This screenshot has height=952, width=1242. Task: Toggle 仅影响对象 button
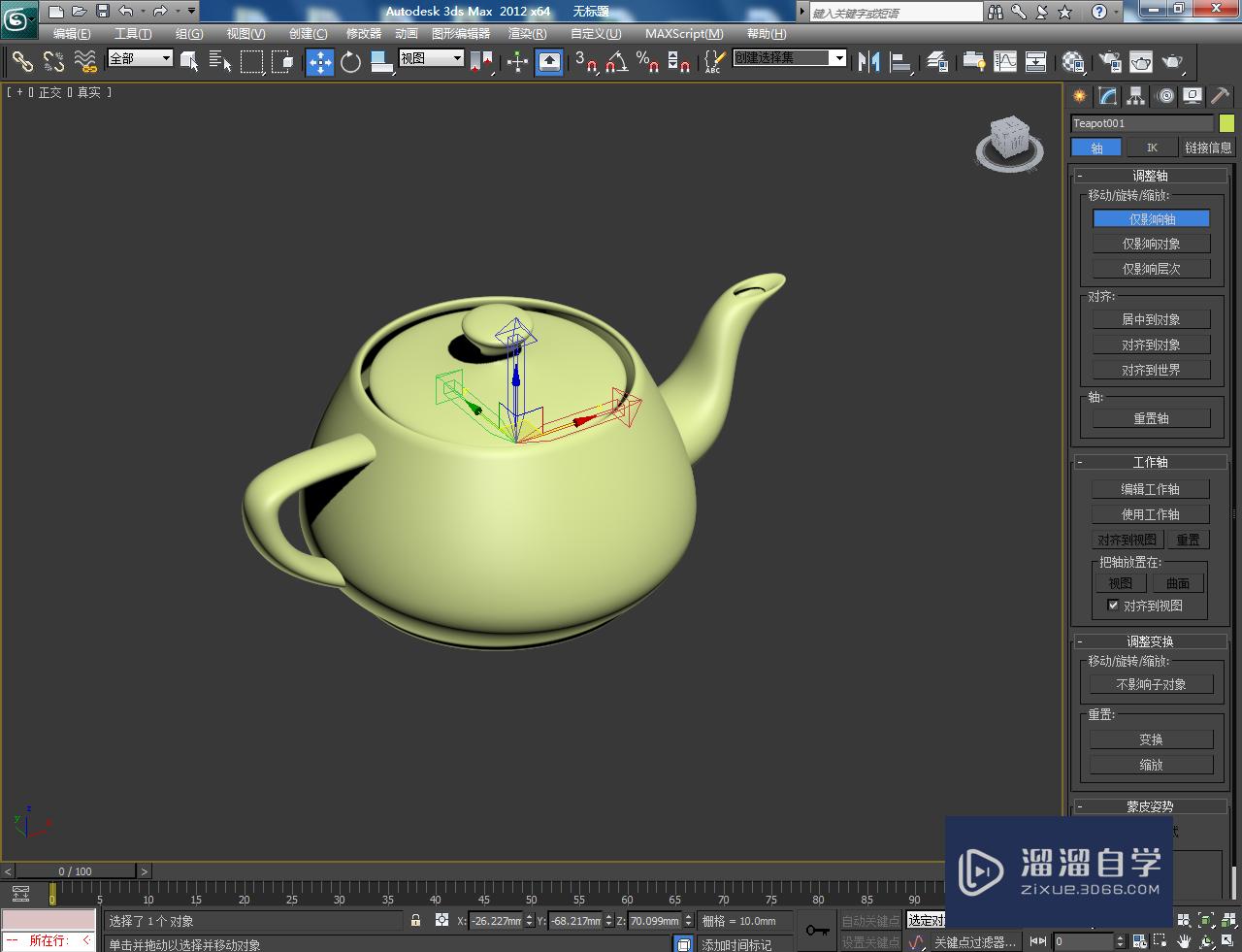click(x=1152, y=244)
